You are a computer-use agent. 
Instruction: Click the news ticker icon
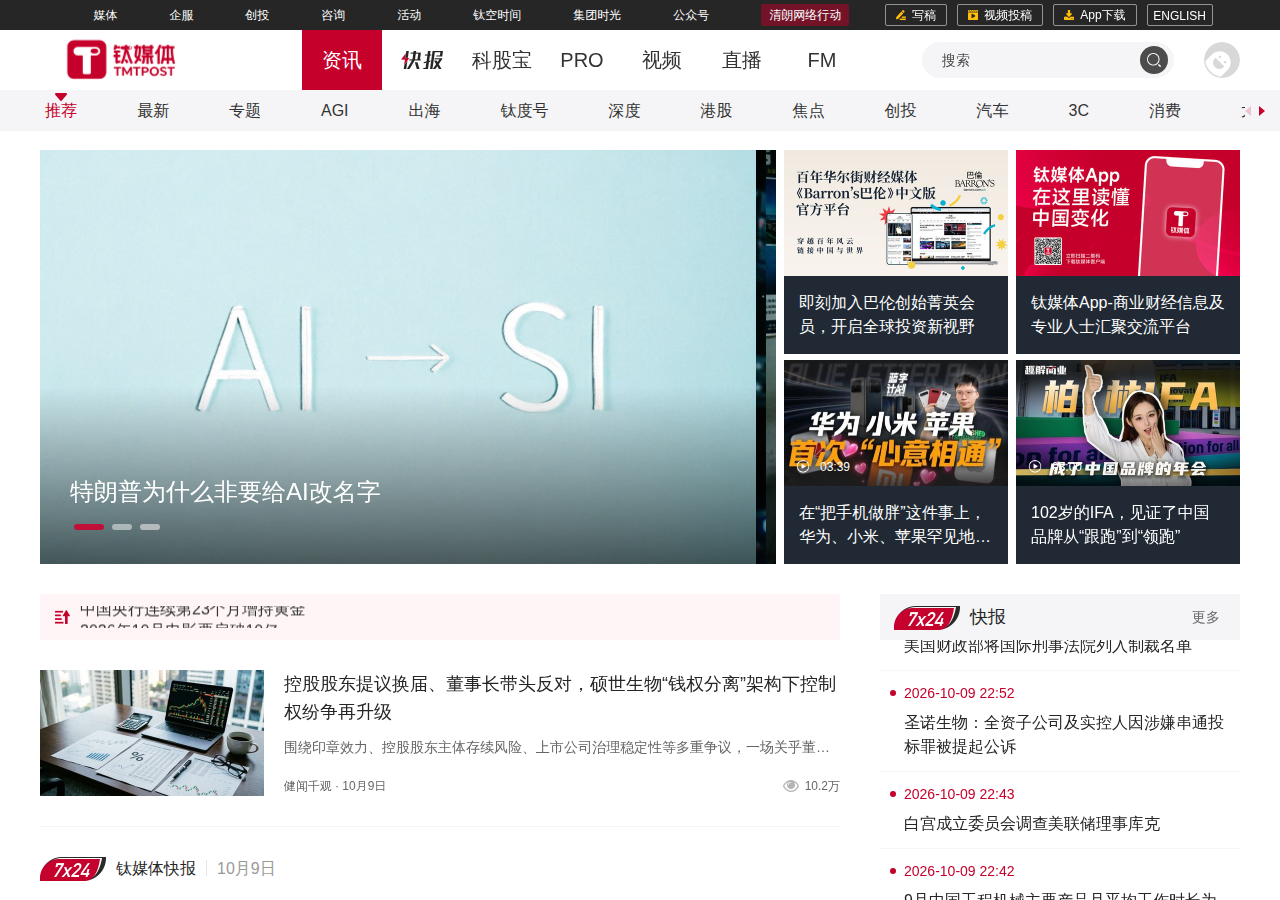(62, 617)
